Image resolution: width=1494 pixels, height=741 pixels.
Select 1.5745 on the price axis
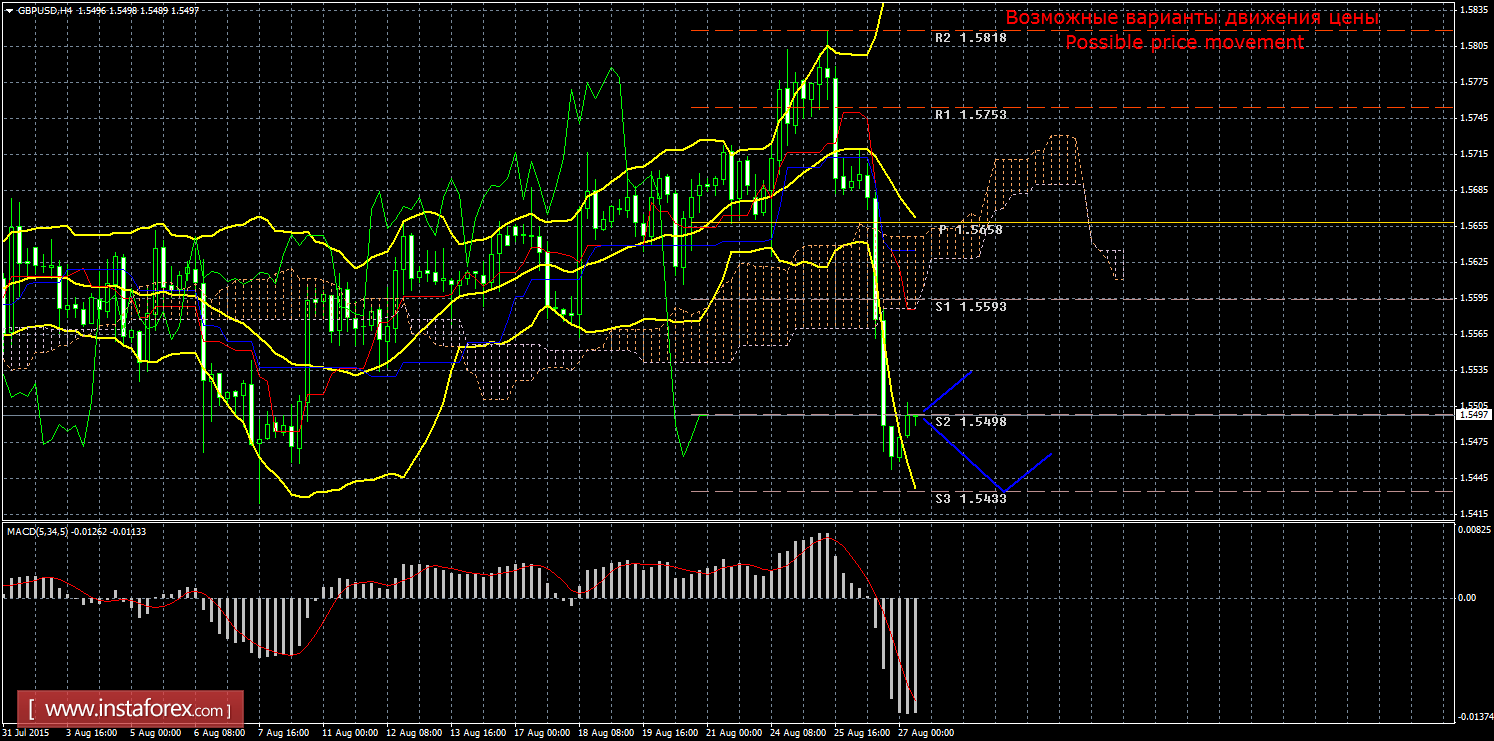(x=1473, y=117)
